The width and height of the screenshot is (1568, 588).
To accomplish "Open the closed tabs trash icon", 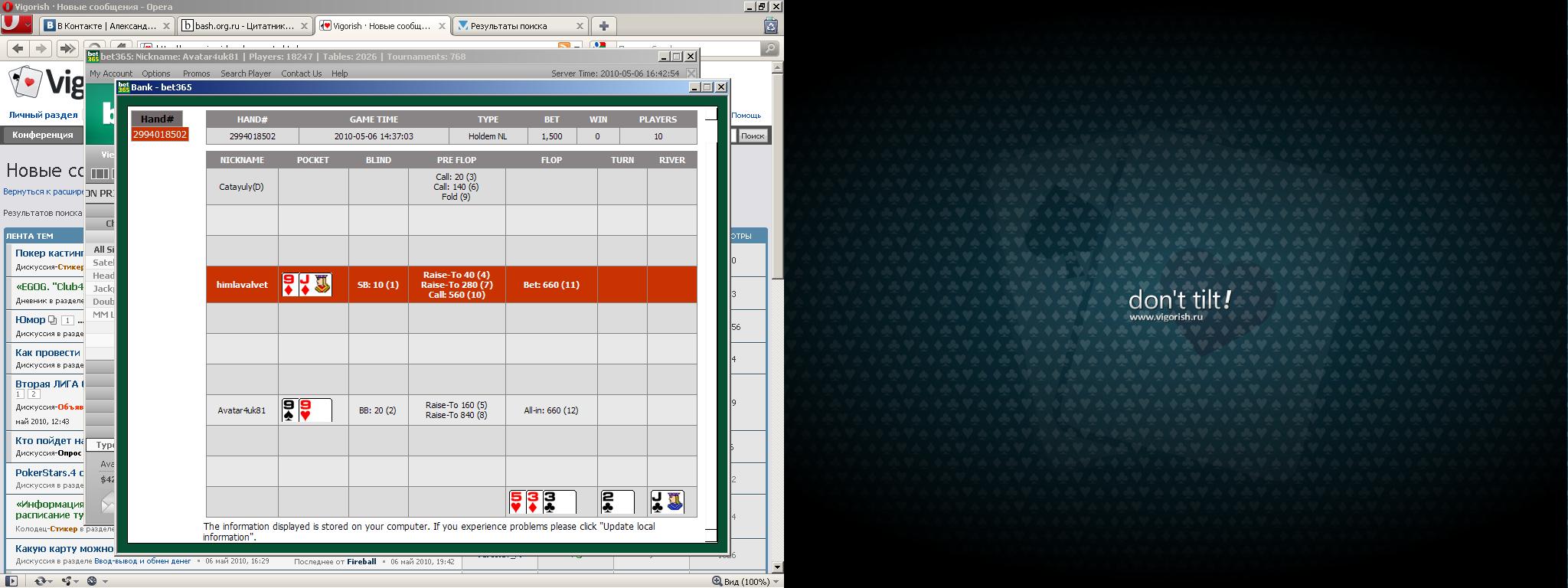I will click(771, 25).
